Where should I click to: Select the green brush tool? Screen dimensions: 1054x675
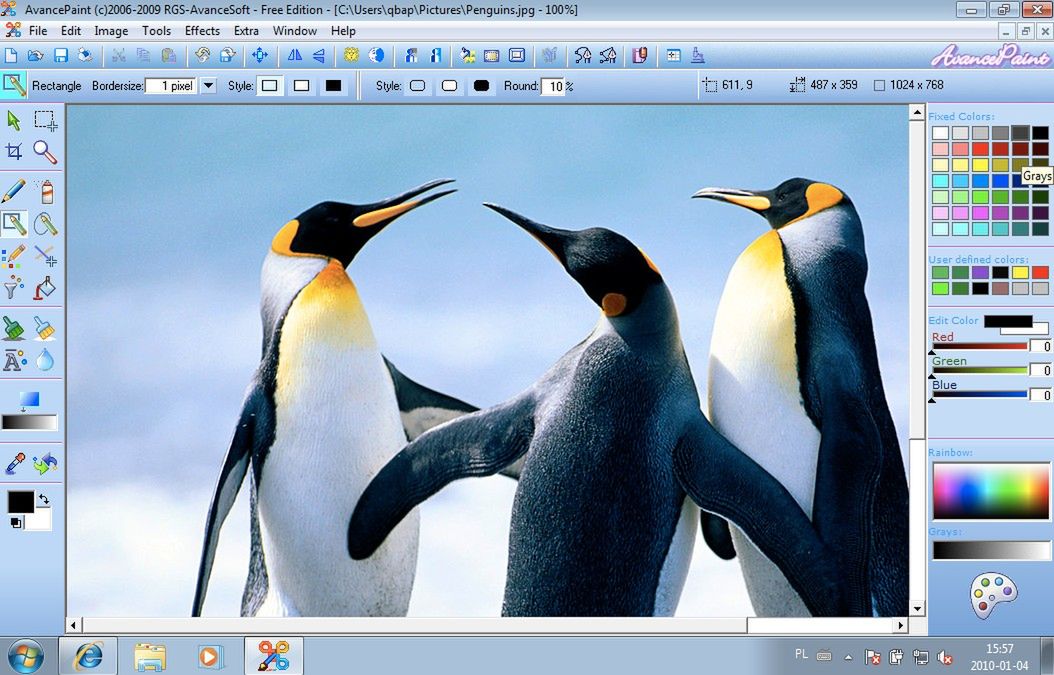tap(13, 329)
